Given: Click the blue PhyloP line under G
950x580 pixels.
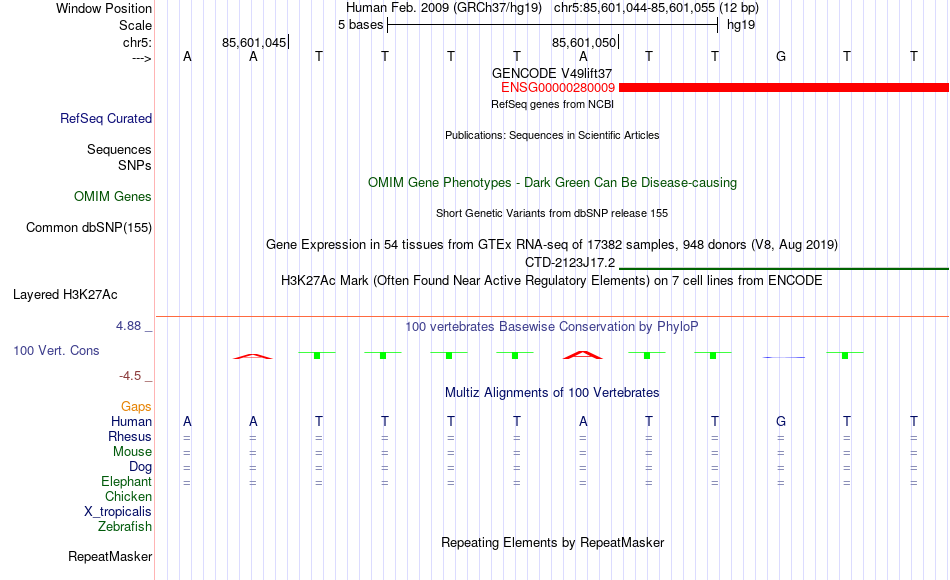Looking at the screenshot, I should pos(784,358).
